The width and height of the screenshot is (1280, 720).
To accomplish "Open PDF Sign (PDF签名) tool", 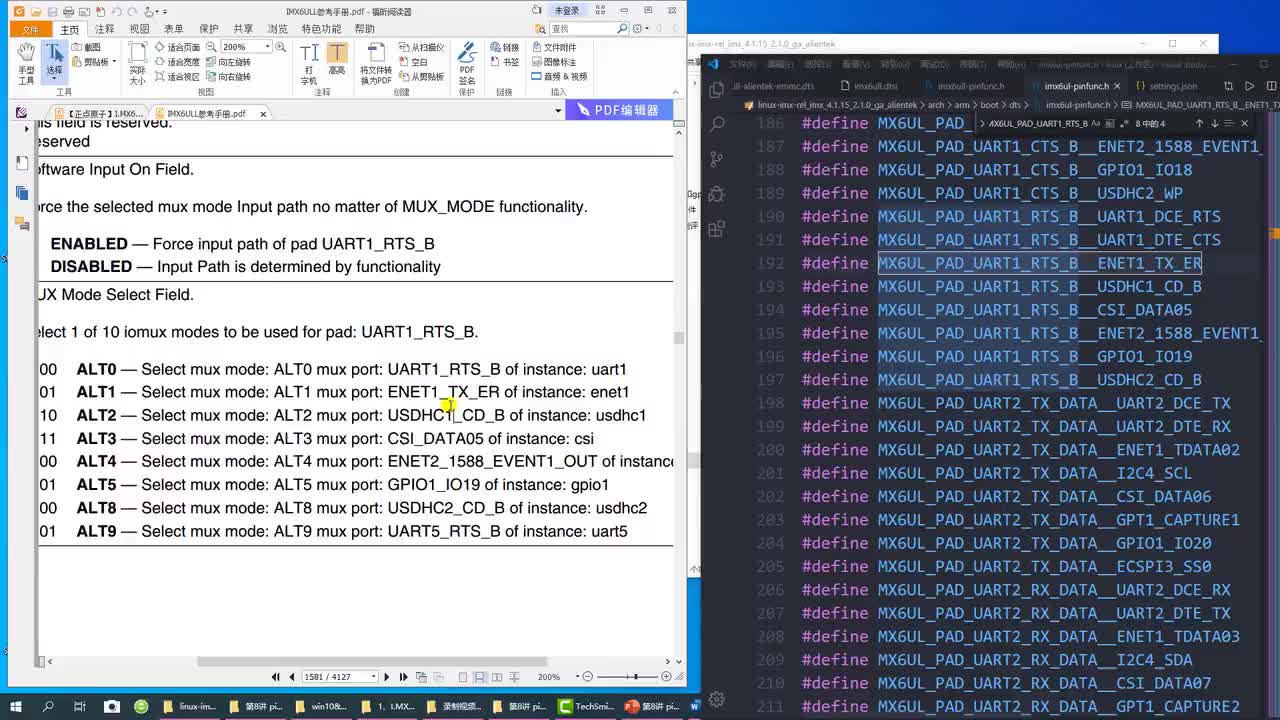I will coord(467,63).
